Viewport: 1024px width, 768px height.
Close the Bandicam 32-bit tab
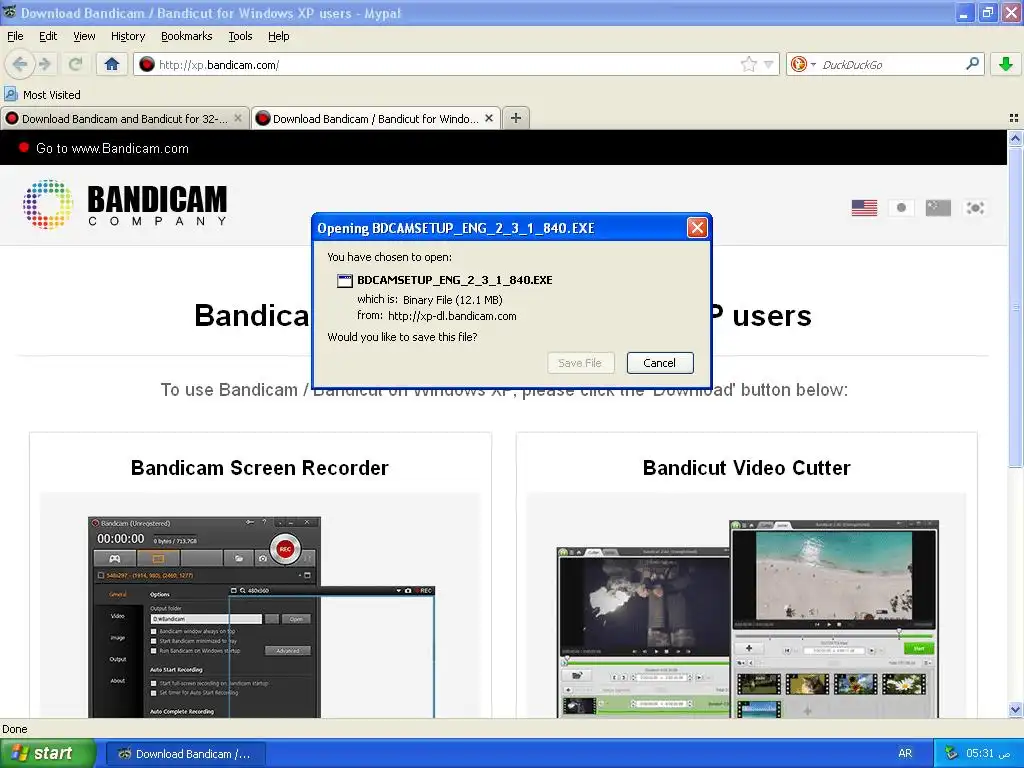click(238, 118)
